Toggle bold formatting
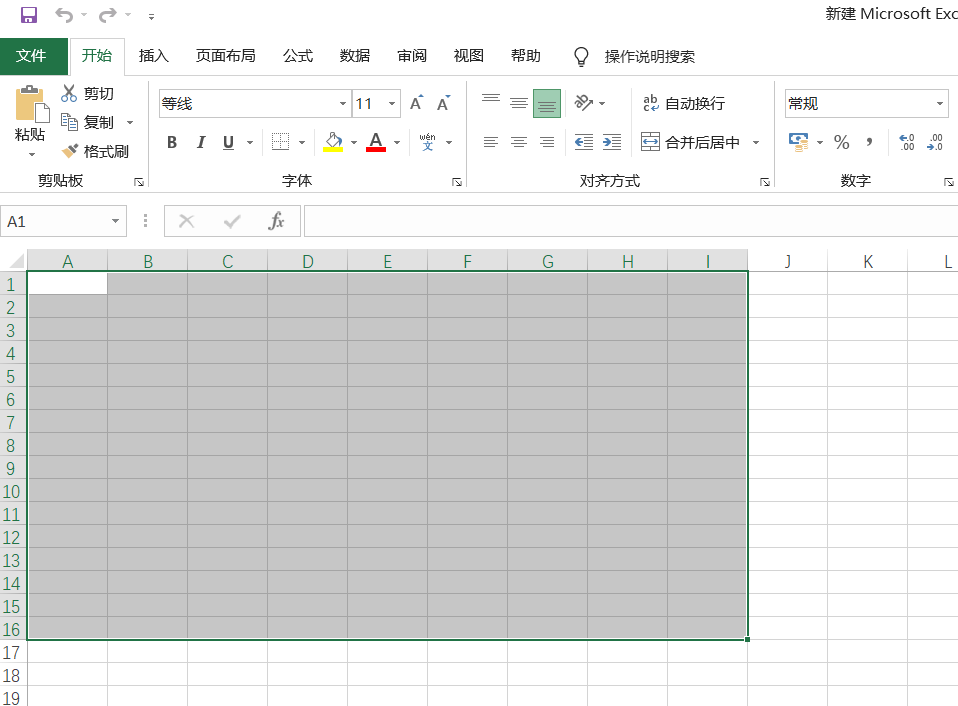This screenshot has height=706, width=958. pyautogui.click(x=171, y=142)
